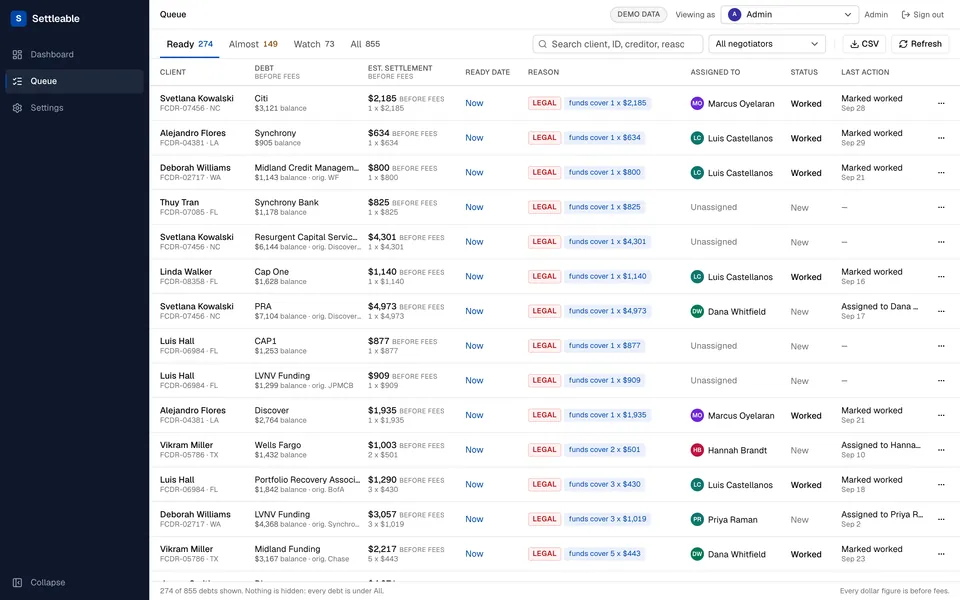Click Dana Whitfield avatar in PRA row
The width and height of the screenshot is (960, 600).
pos(697,311)
